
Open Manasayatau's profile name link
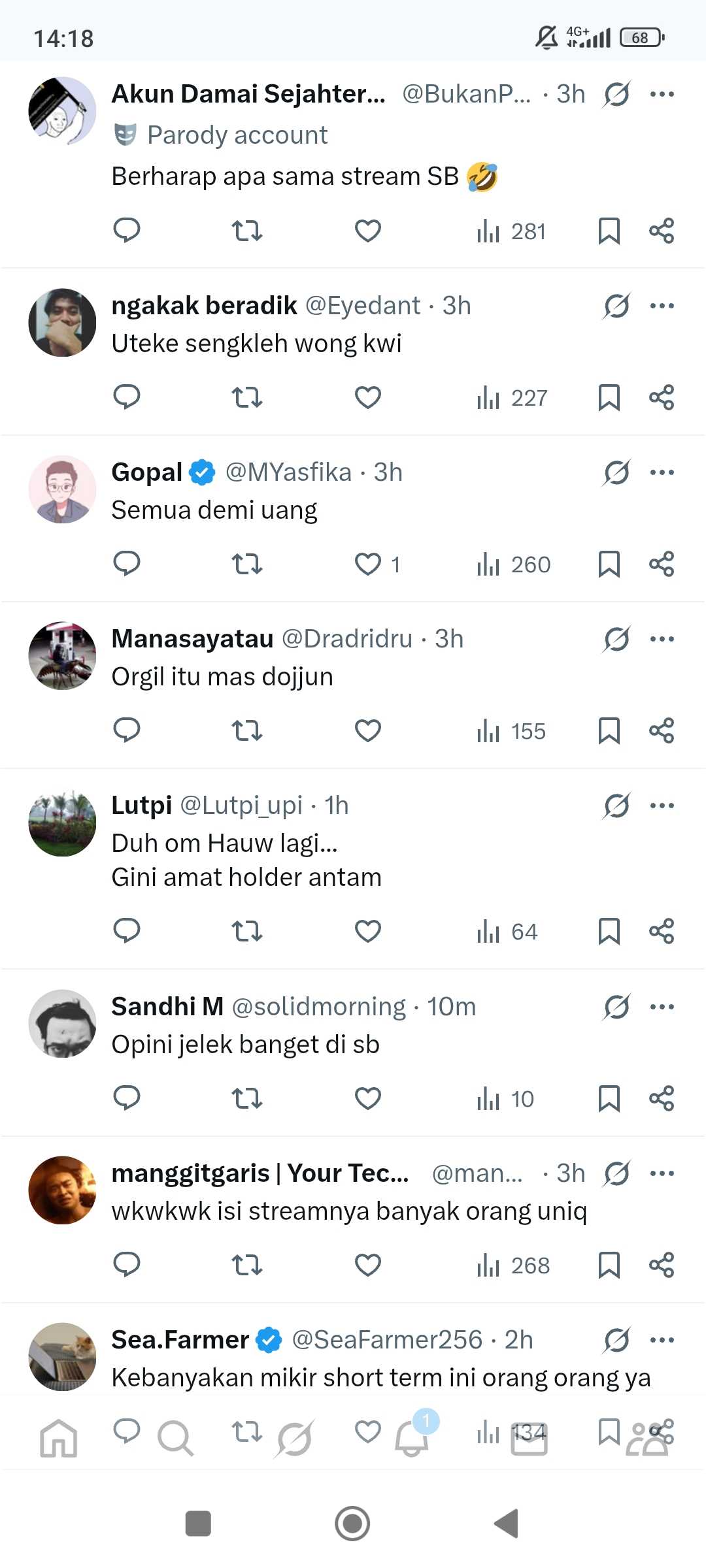point(192,639)
